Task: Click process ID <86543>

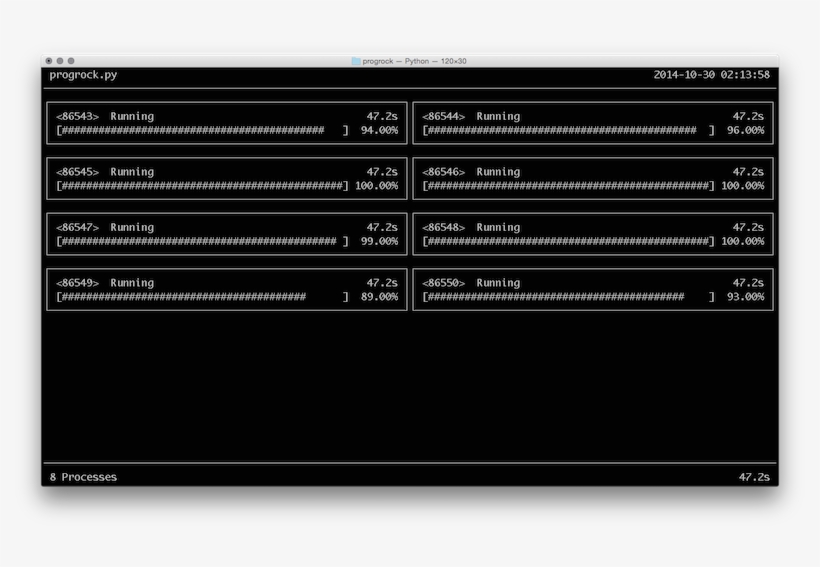Action: (x=77, y=116)
